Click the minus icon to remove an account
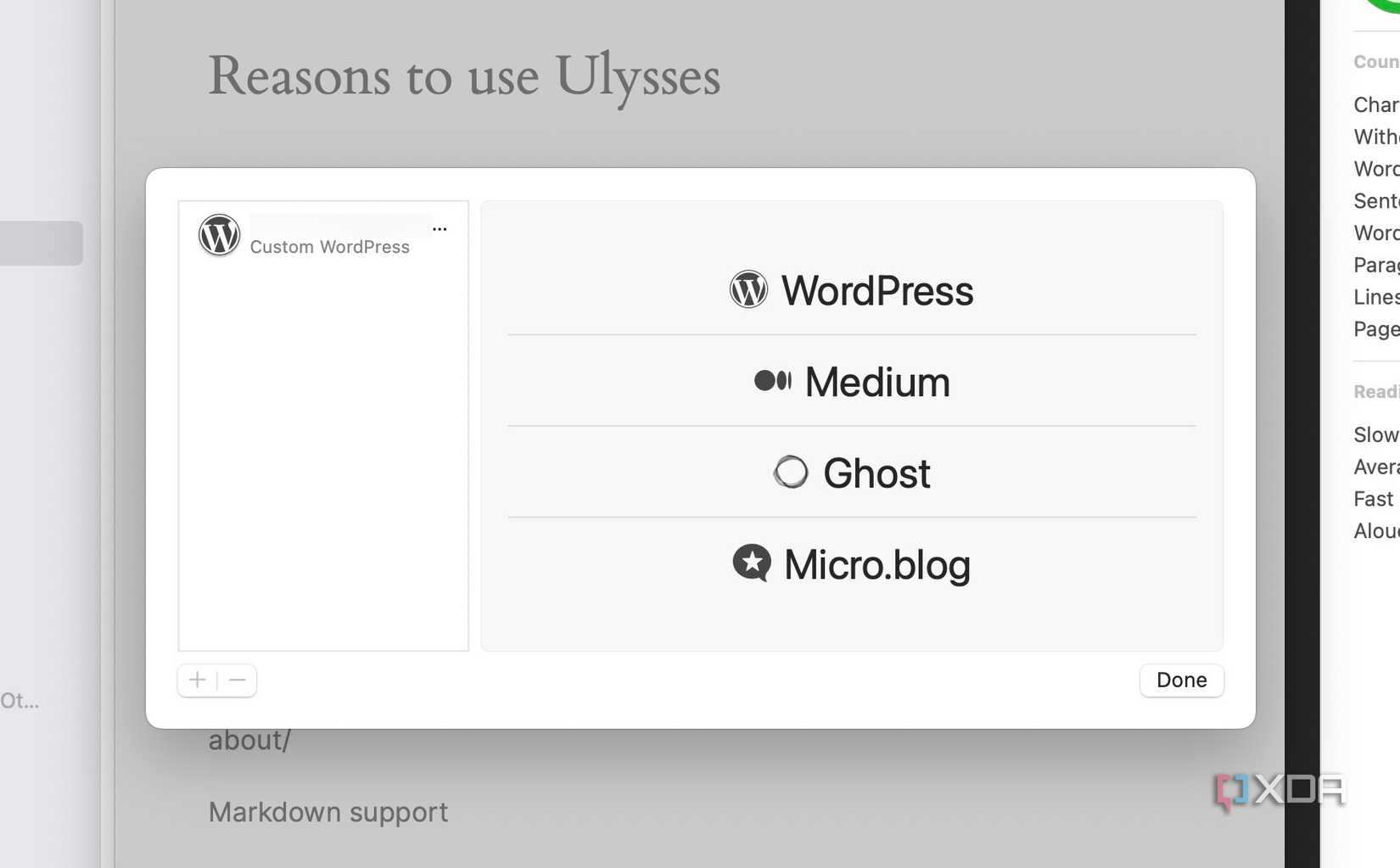The width and height of the screenshot is (1400, 868). click(x=237, y=680)
